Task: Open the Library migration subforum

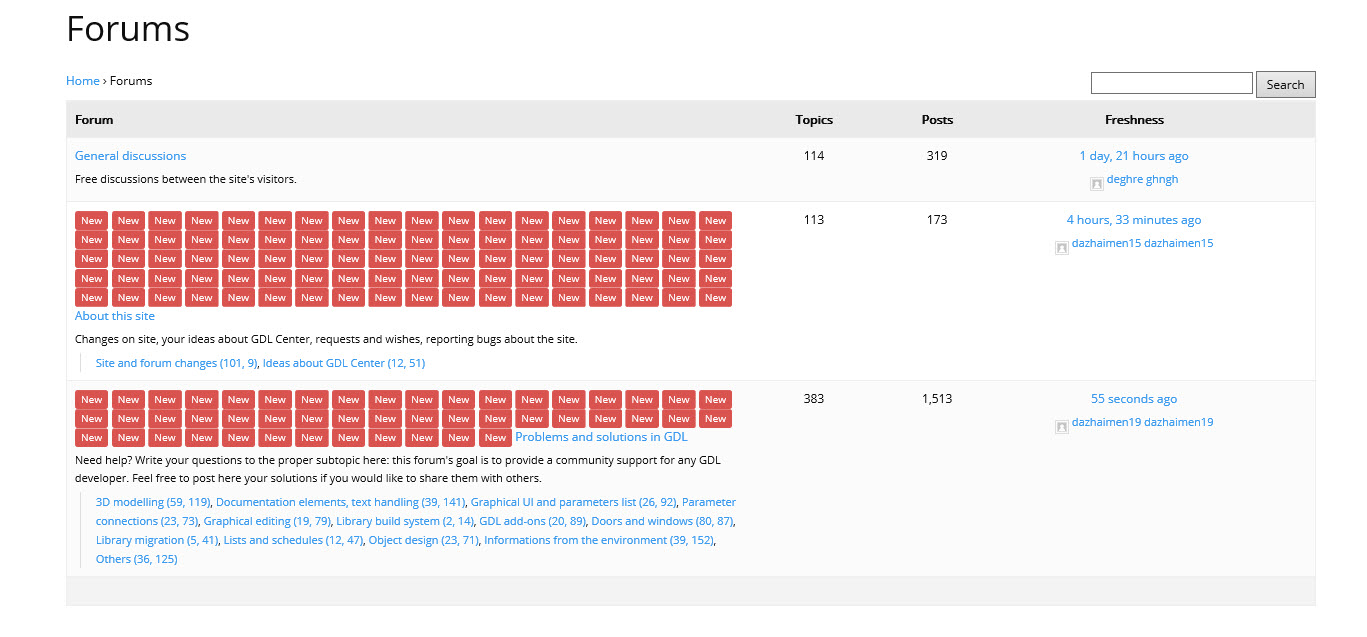Action: (156, 540)
